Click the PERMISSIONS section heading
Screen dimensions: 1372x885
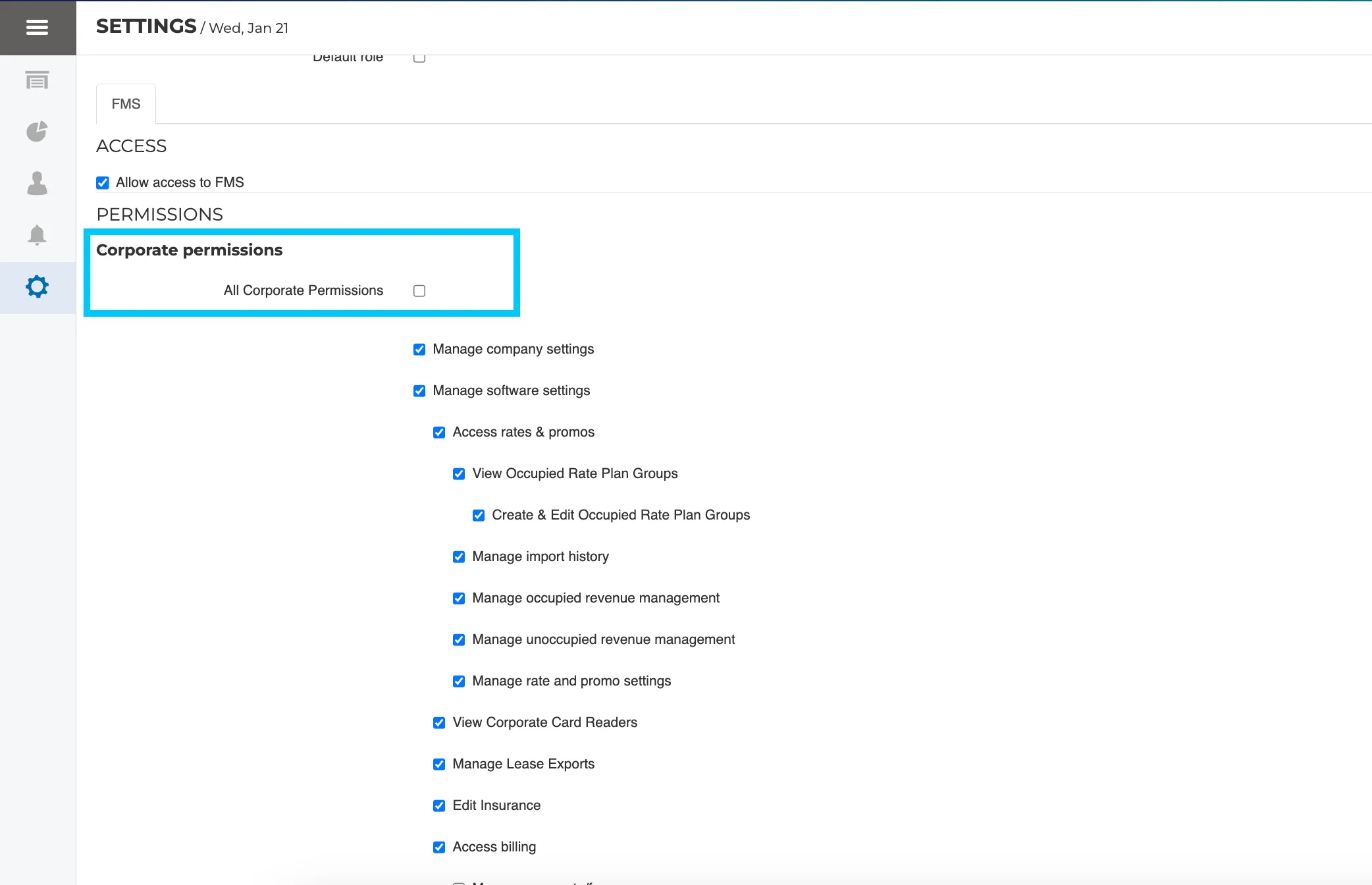click(160, 215)
